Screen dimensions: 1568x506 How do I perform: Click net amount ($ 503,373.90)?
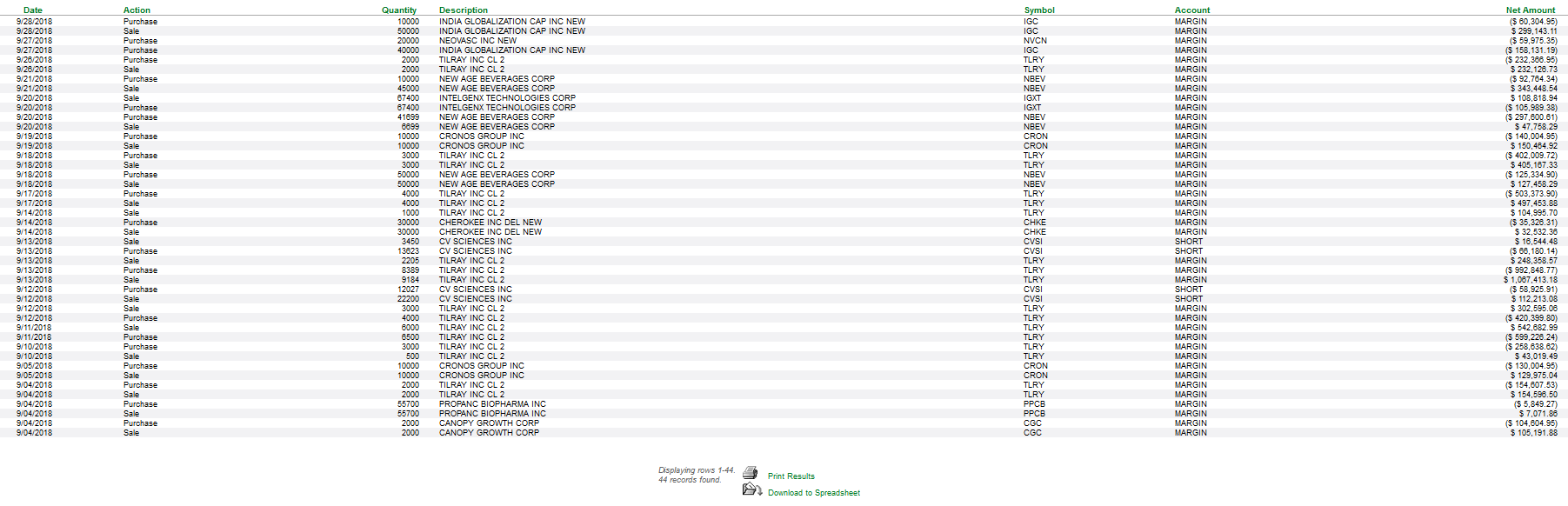(x=1531, y=194)
